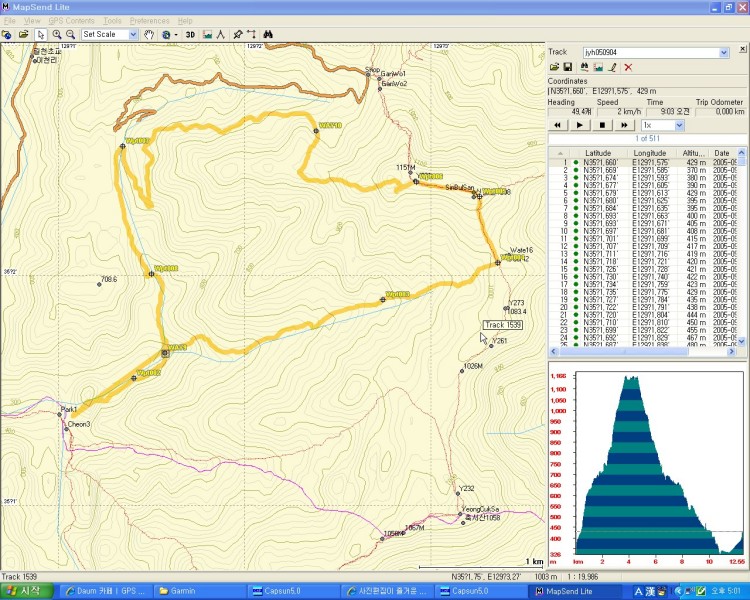Click the elevation profile chart
Image resolution: width=750 pixels, height=600 pixels.
[660, 463]
